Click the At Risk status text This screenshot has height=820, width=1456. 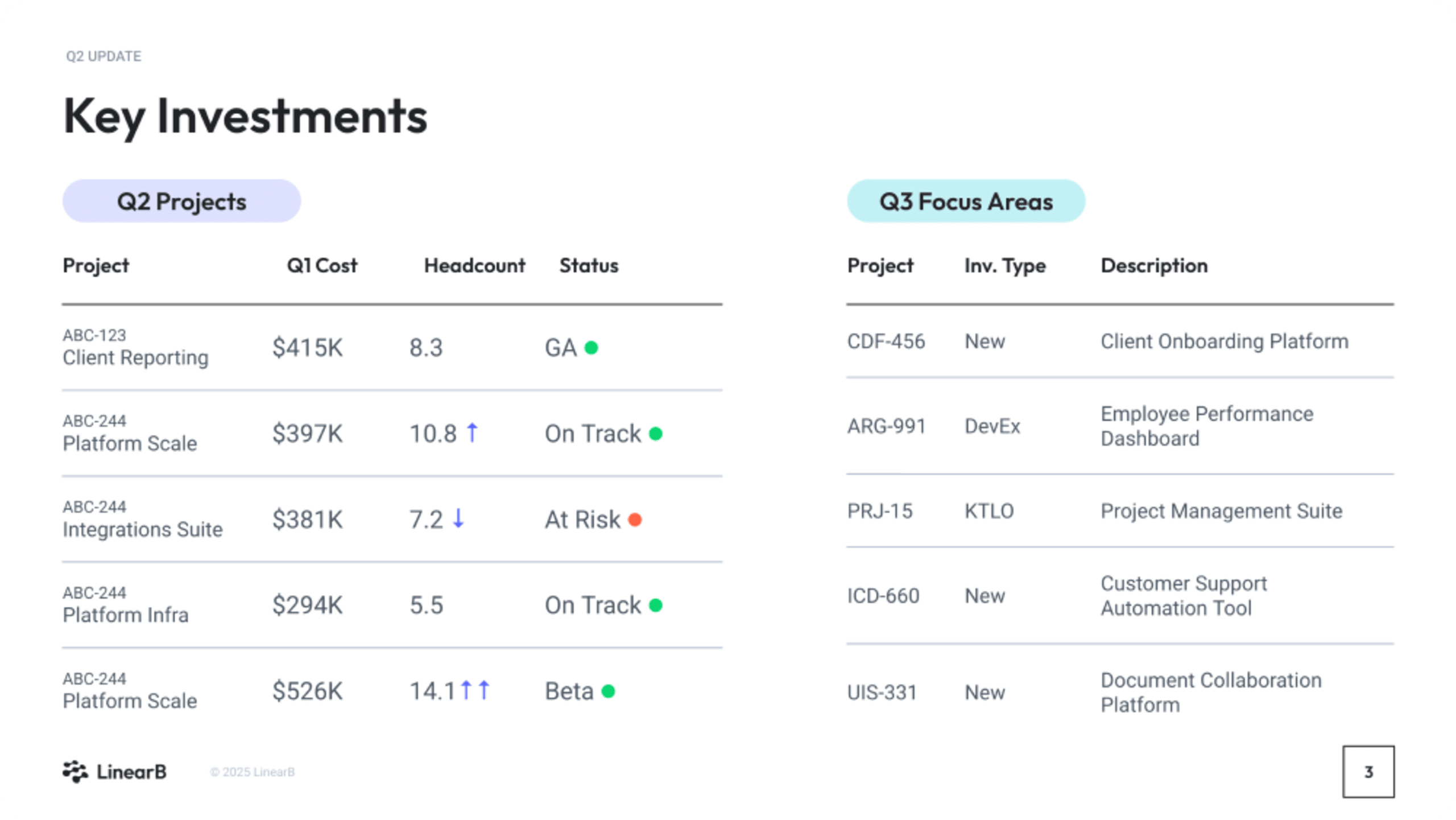pyautogui.click(x=582, y=520)
